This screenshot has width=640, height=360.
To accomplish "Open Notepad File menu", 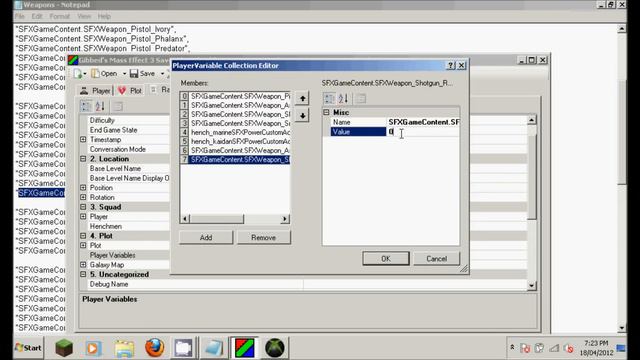I will click(x=19, y=16).
